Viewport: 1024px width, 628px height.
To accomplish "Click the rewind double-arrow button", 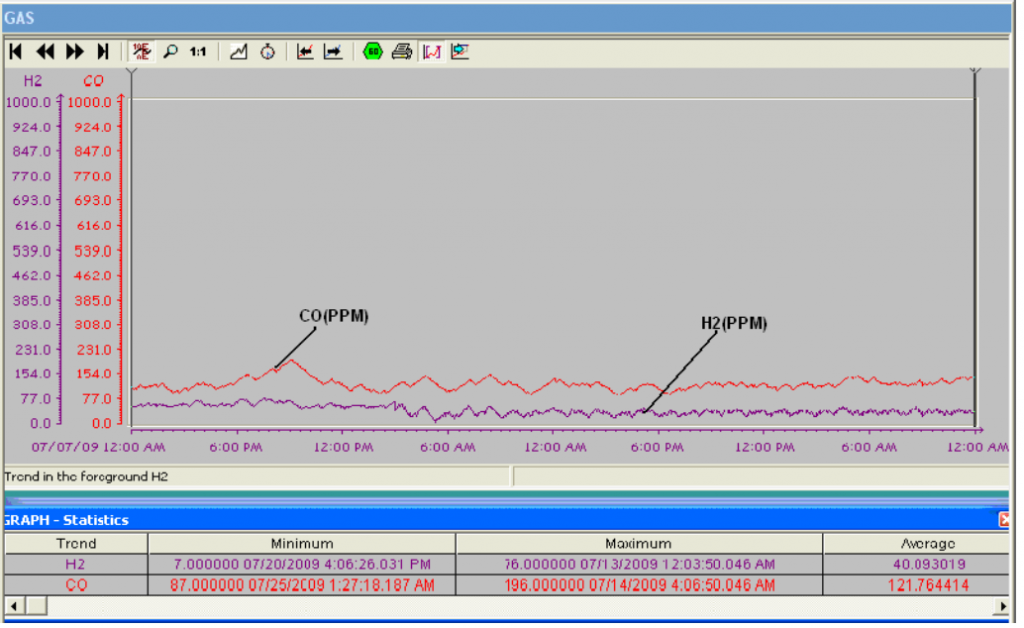I will click(46, 52).
